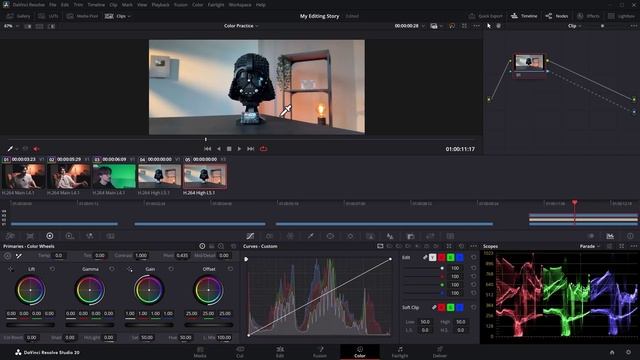Adjust the Offset master wheel slider
Screen dimensions: 640x360
(x=209, y=325)
